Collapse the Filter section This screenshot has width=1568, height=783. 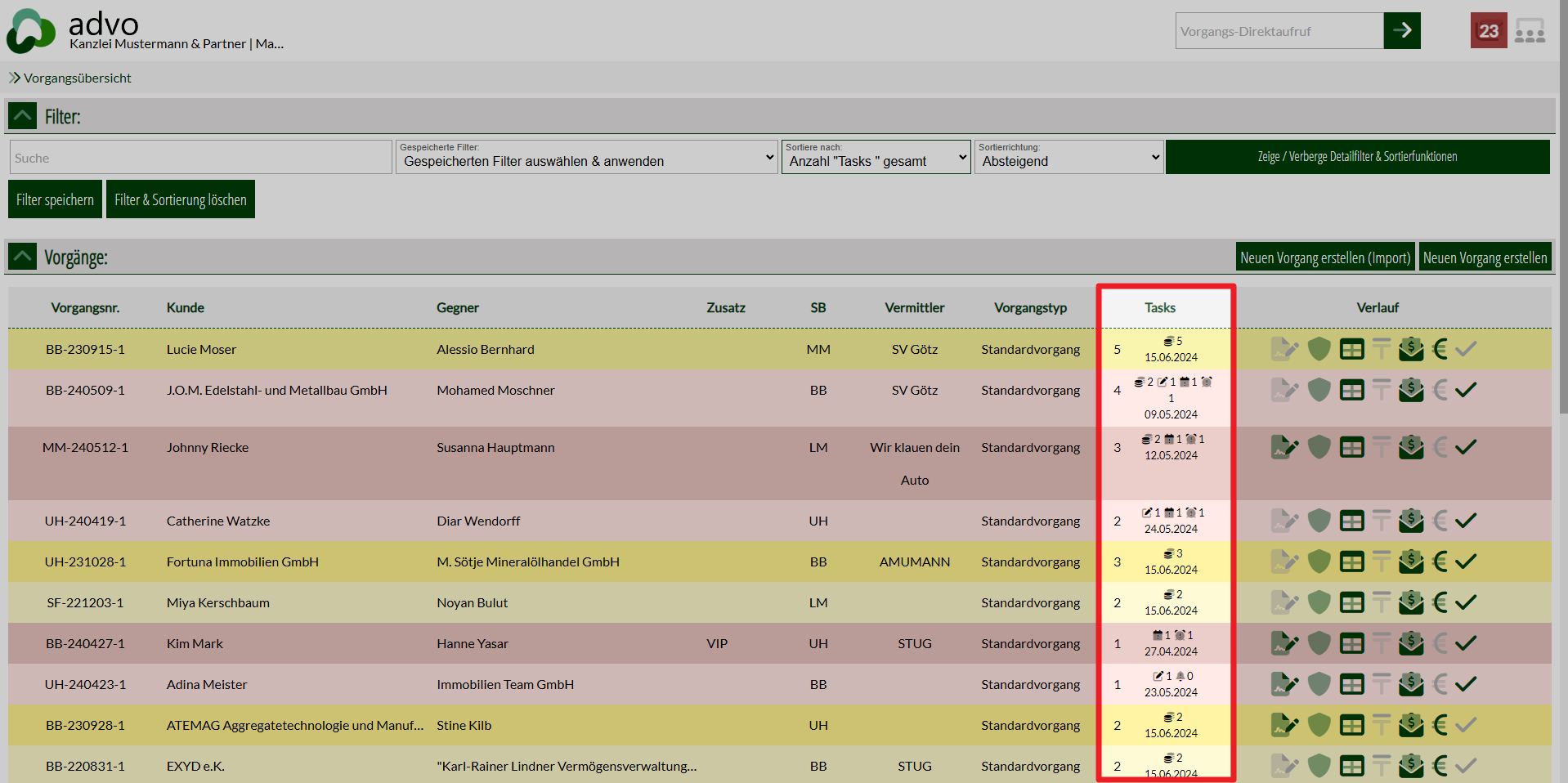point(23,116)
